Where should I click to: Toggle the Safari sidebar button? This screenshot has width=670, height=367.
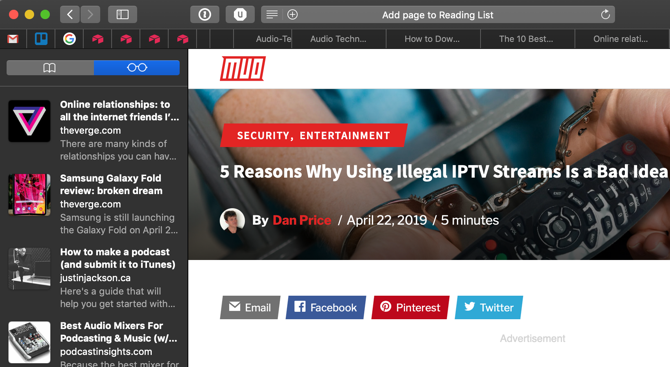[123, 15]
